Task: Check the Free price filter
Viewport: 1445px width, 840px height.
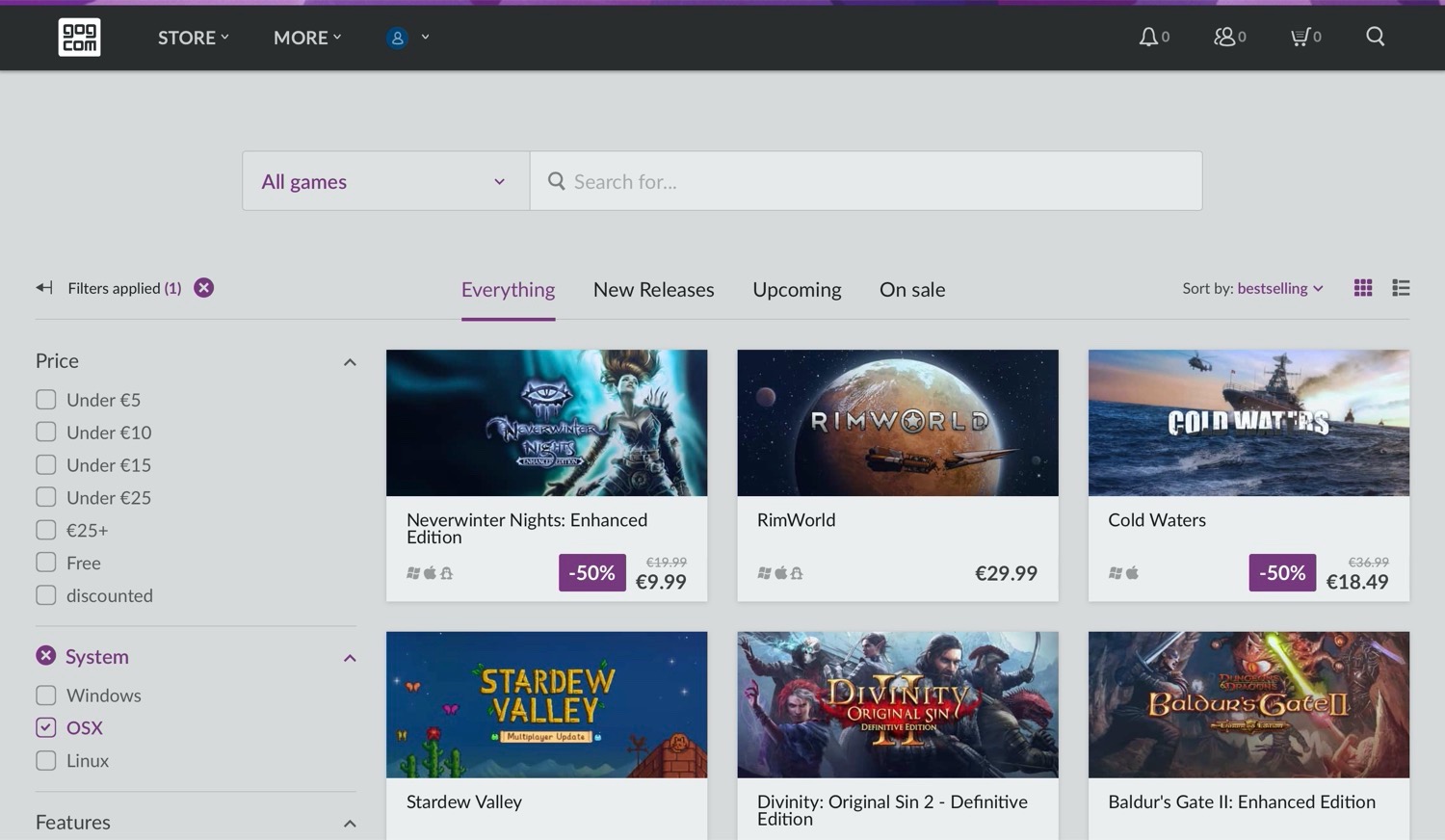Action: [45, 563]
